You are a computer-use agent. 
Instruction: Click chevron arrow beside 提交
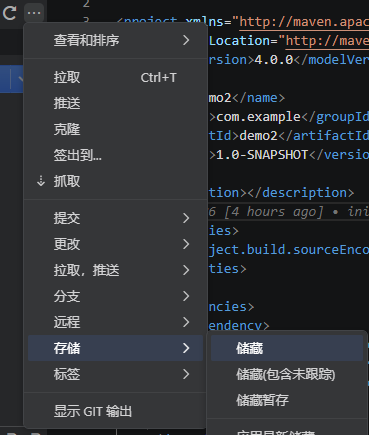(x=186, y=218)
